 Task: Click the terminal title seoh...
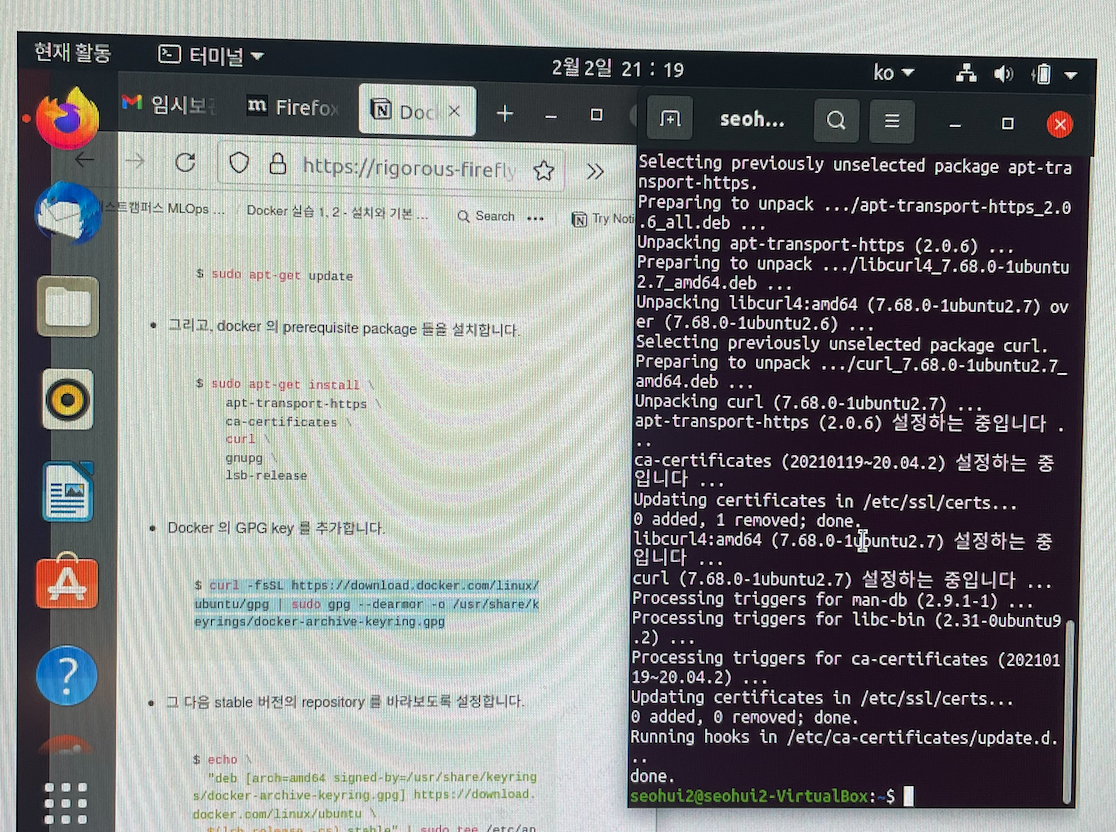[752, 120]
